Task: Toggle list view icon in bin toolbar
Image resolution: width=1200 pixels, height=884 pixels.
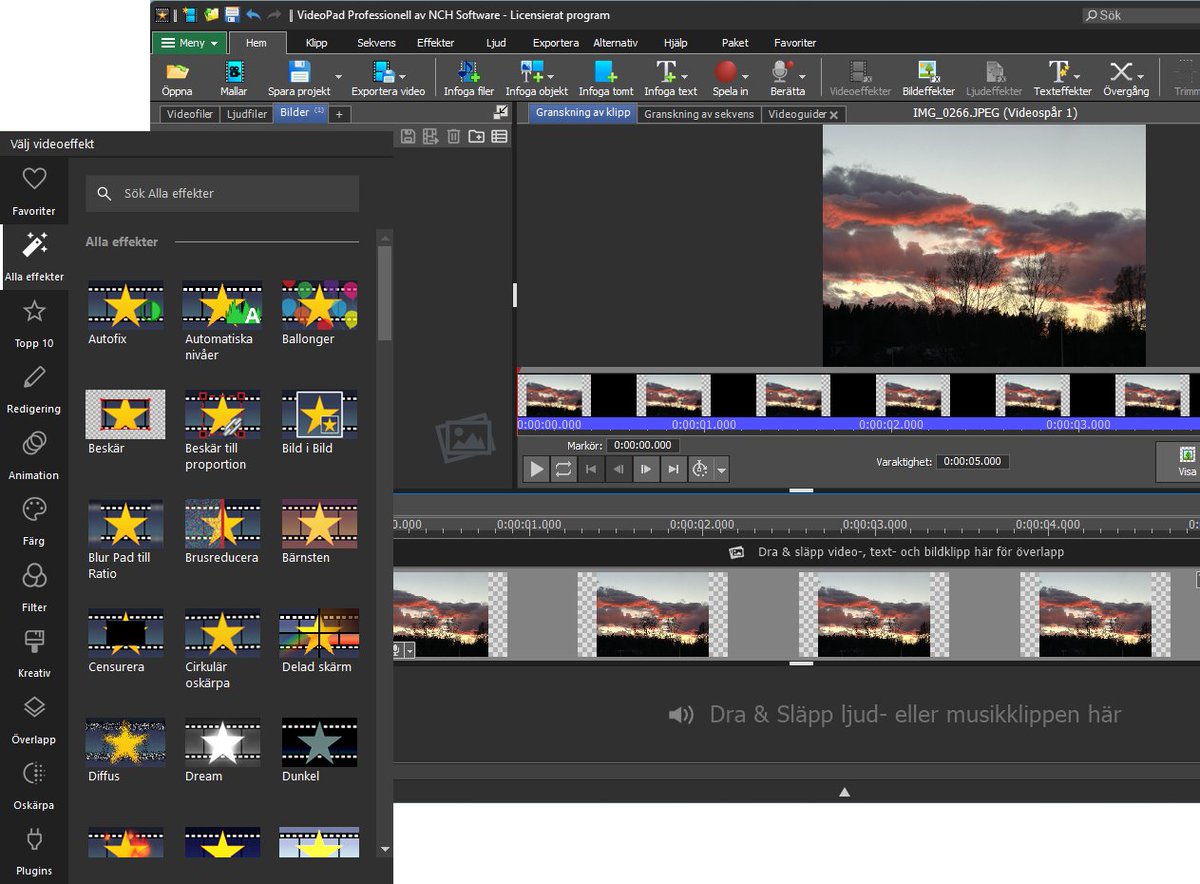Action: 499,136
